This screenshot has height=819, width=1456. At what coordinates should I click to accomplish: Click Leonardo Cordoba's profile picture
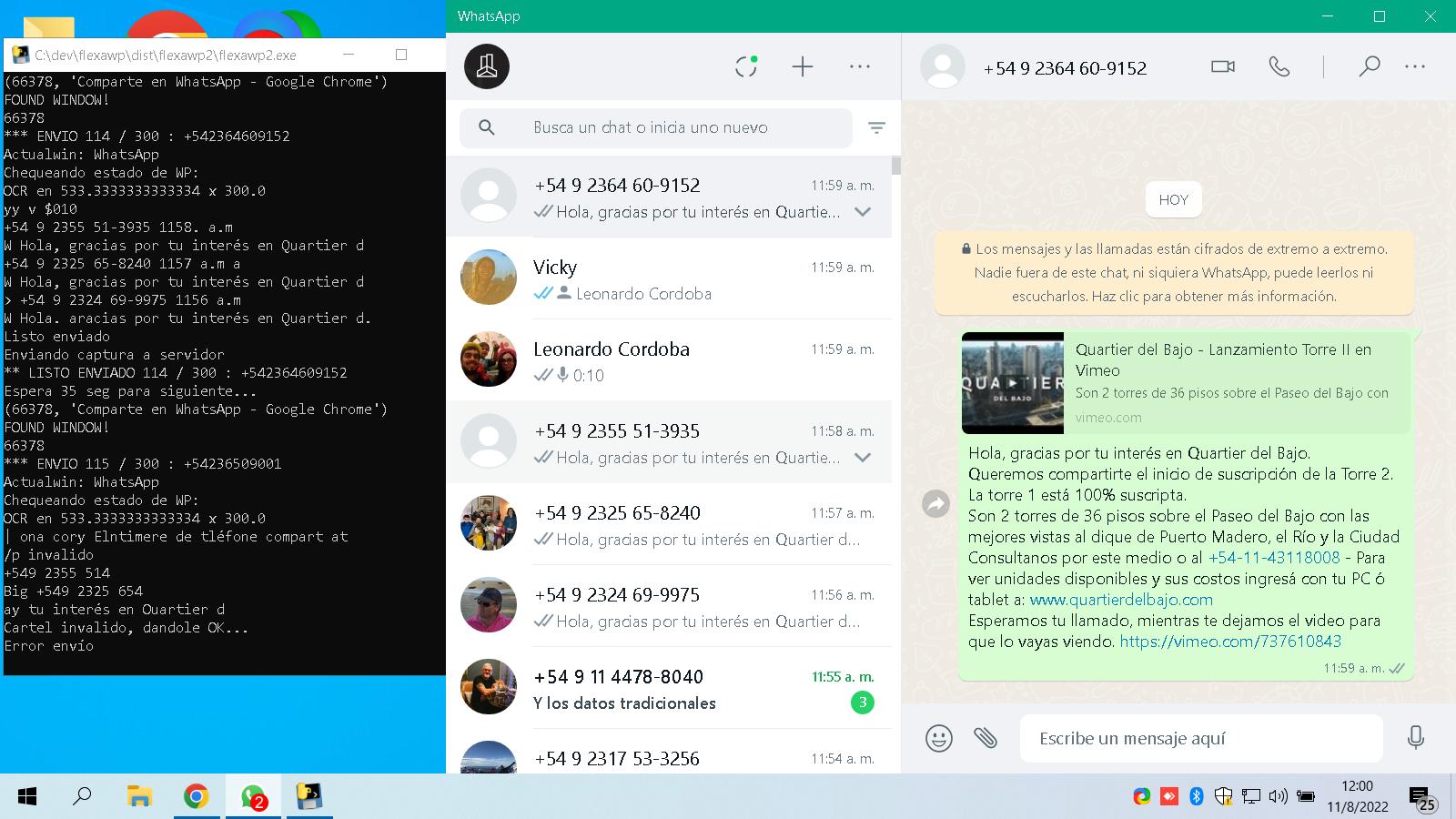click(489, 359)
